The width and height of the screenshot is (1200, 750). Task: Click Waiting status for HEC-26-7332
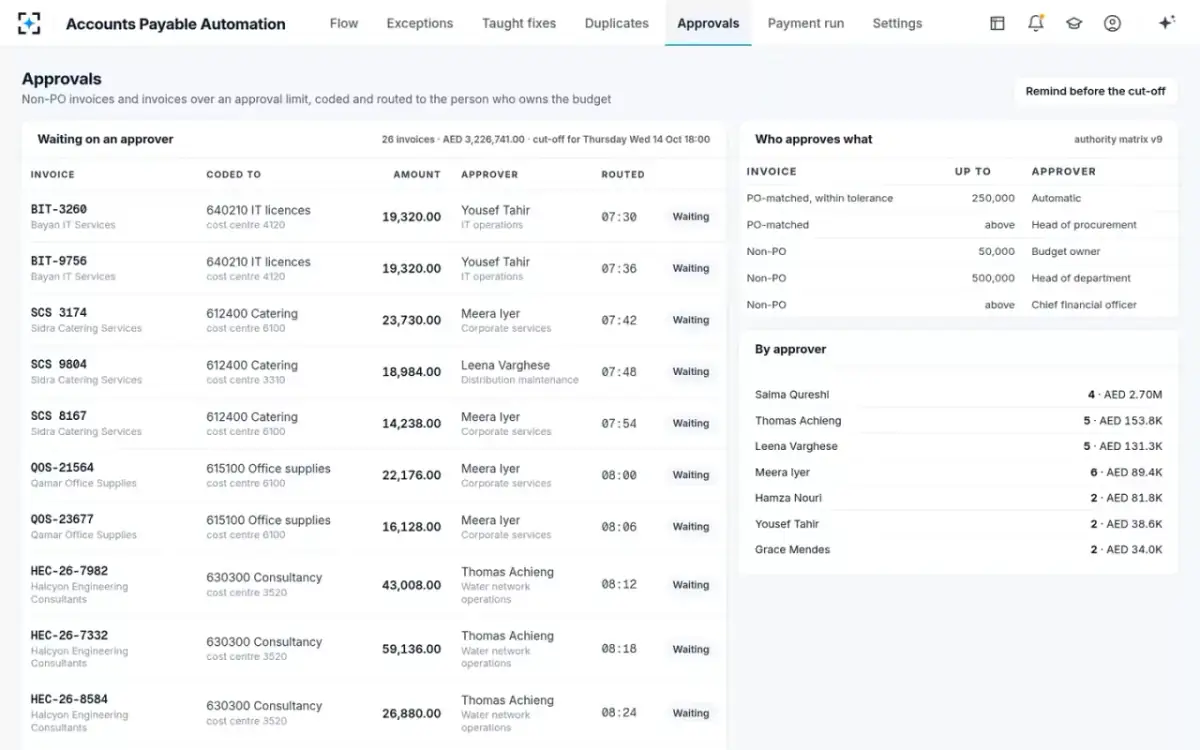pyautogui.click(x=691, y=650)
